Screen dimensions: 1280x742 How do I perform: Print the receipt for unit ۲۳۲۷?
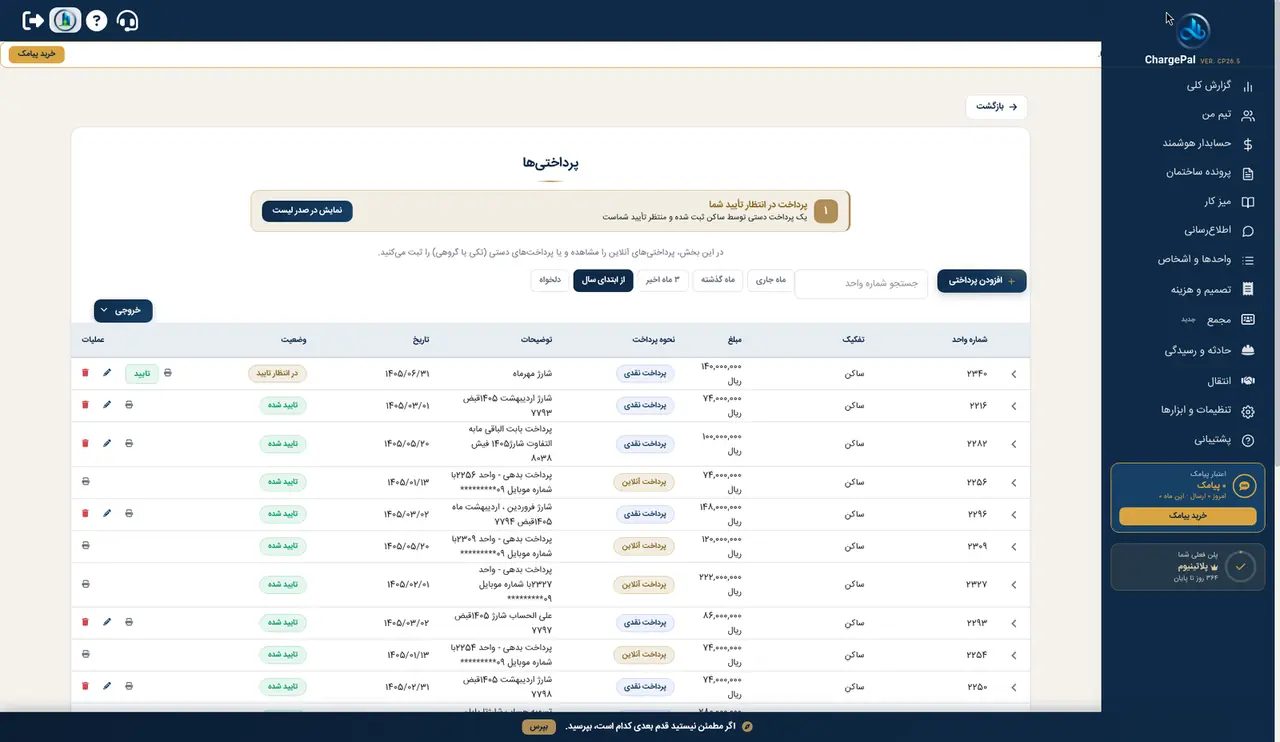(85, 584)
